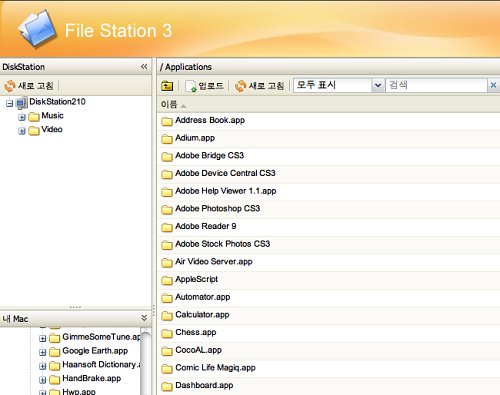500x395 pixels.
Task: Click the folder icon of Adobe Reader 9
Action: click(167, 227)
